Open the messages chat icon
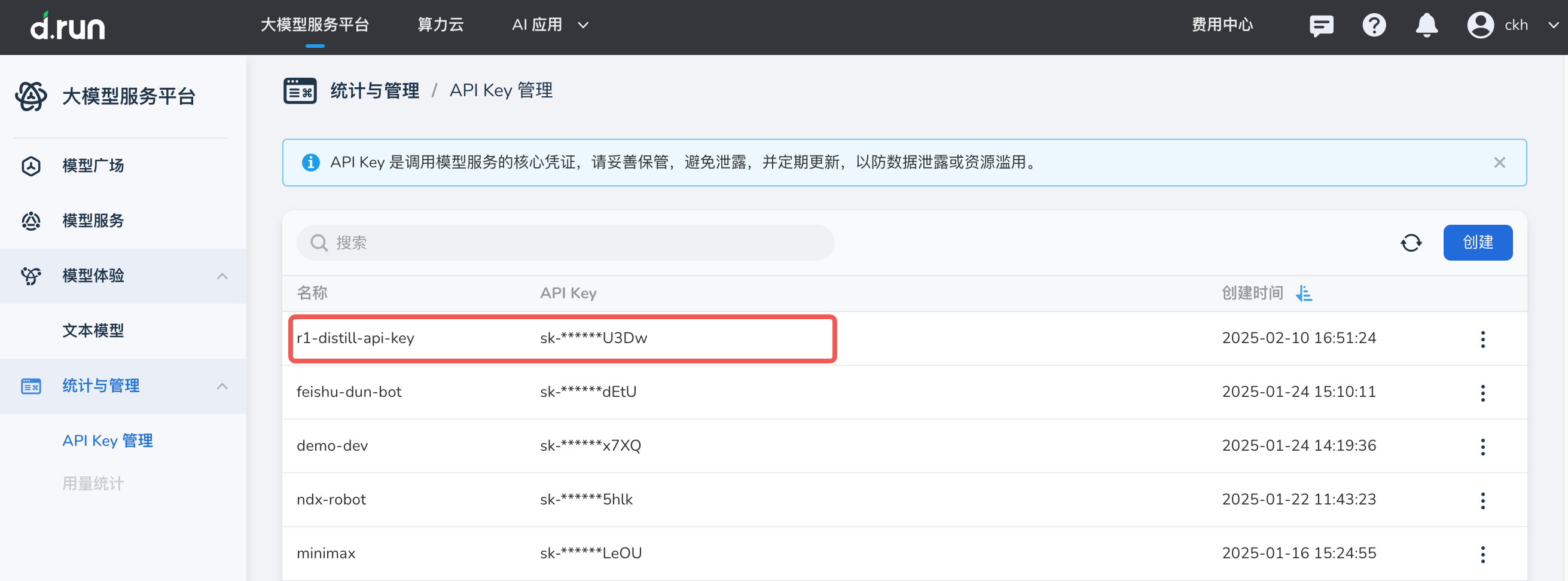Image resolution: width=1568 pixels, height=581 pixels. pyautogui.click(x=1321, y=26)
